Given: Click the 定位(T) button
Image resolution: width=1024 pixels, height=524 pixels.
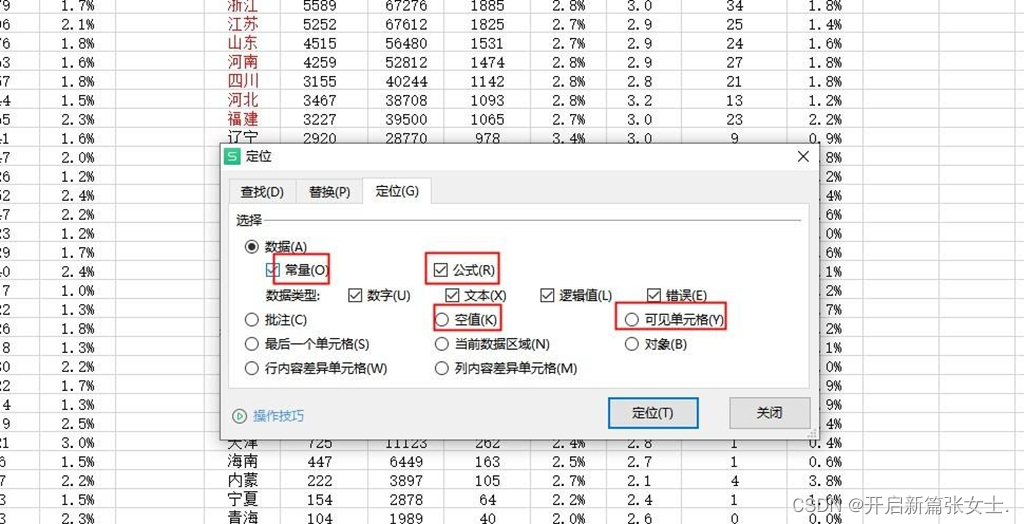Looking at the screenshot, I should [653, 413].
